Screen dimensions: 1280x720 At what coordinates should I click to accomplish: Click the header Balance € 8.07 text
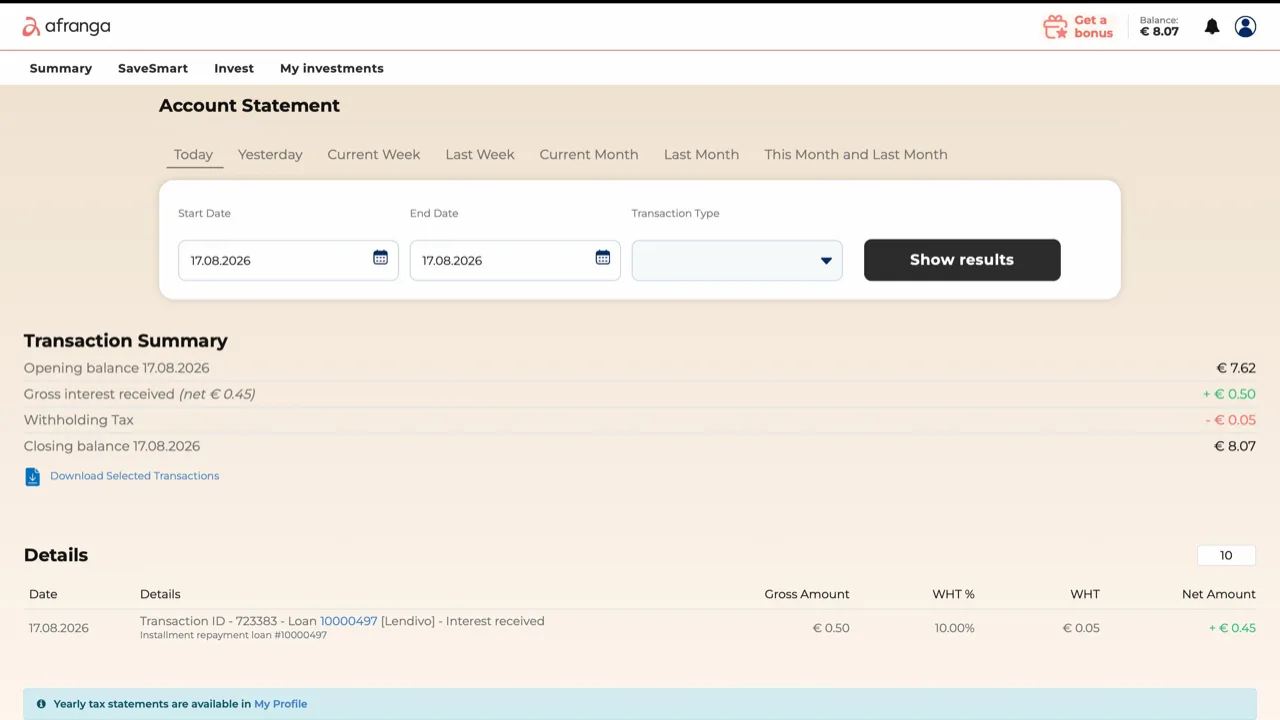point(1160,27)
